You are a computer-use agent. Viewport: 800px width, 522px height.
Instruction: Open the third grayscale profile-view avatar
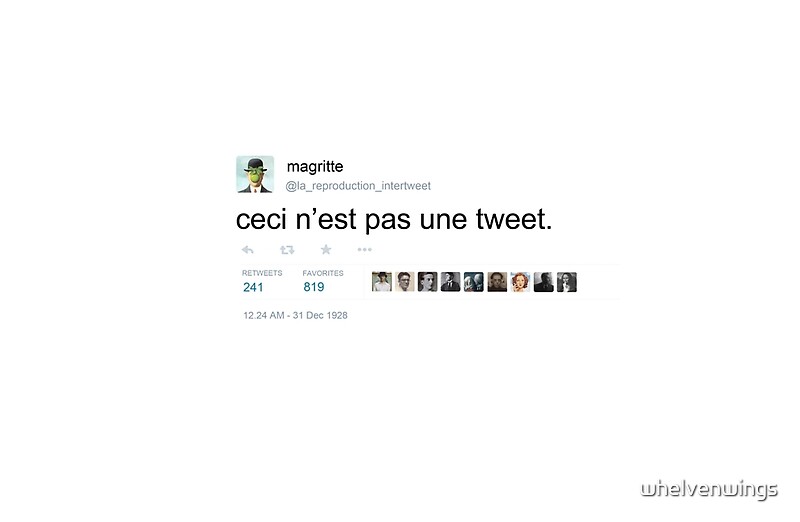[x=428, y=282]
